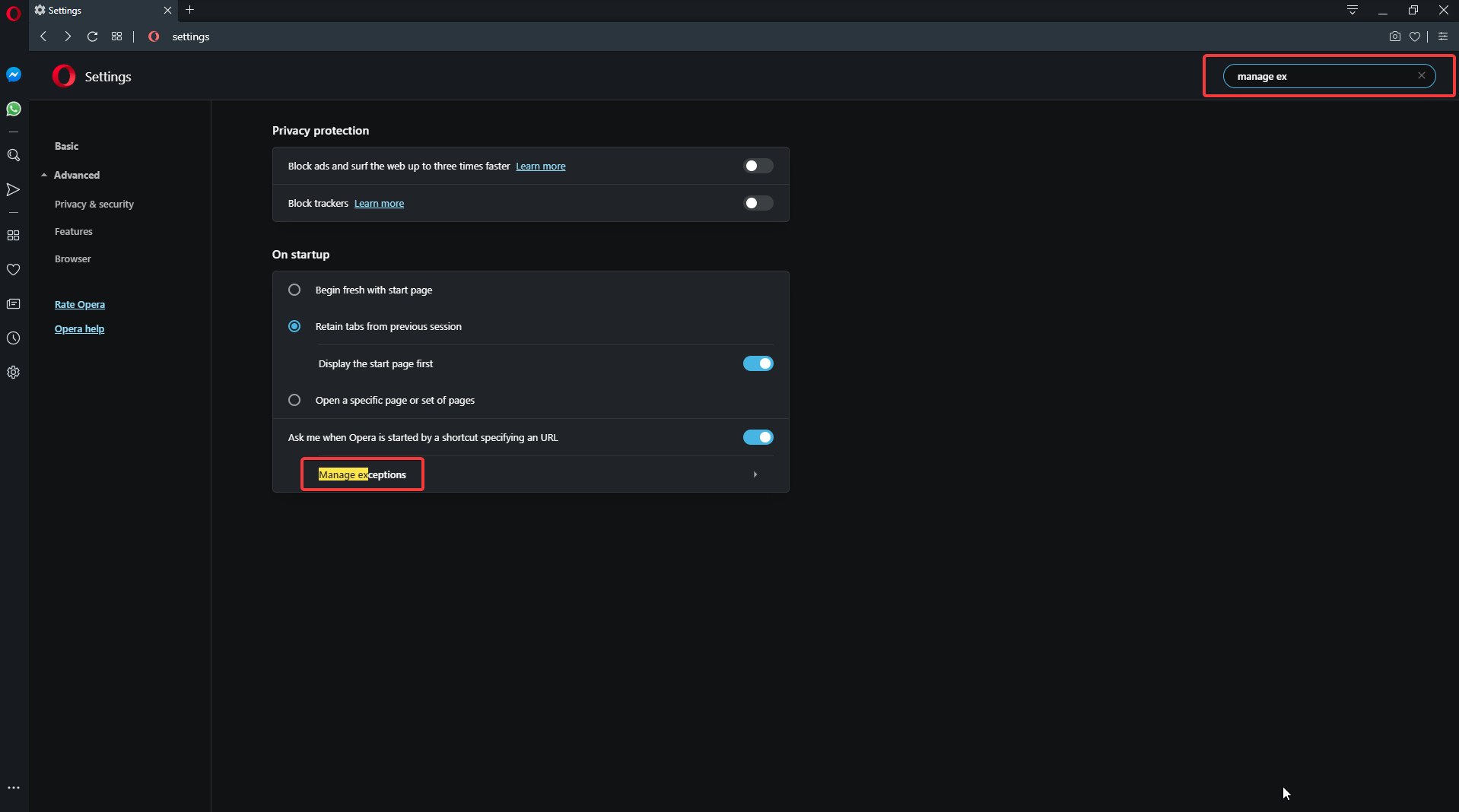Take a Snapshot with the camera icon

coord(1395,36)
